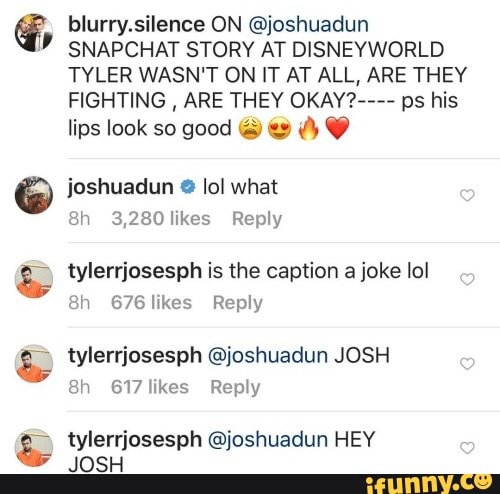The width and height of the screenshot is (500, 494).
Task: Click the ifunny.co watermark logo
Action: tap(428, 484)
